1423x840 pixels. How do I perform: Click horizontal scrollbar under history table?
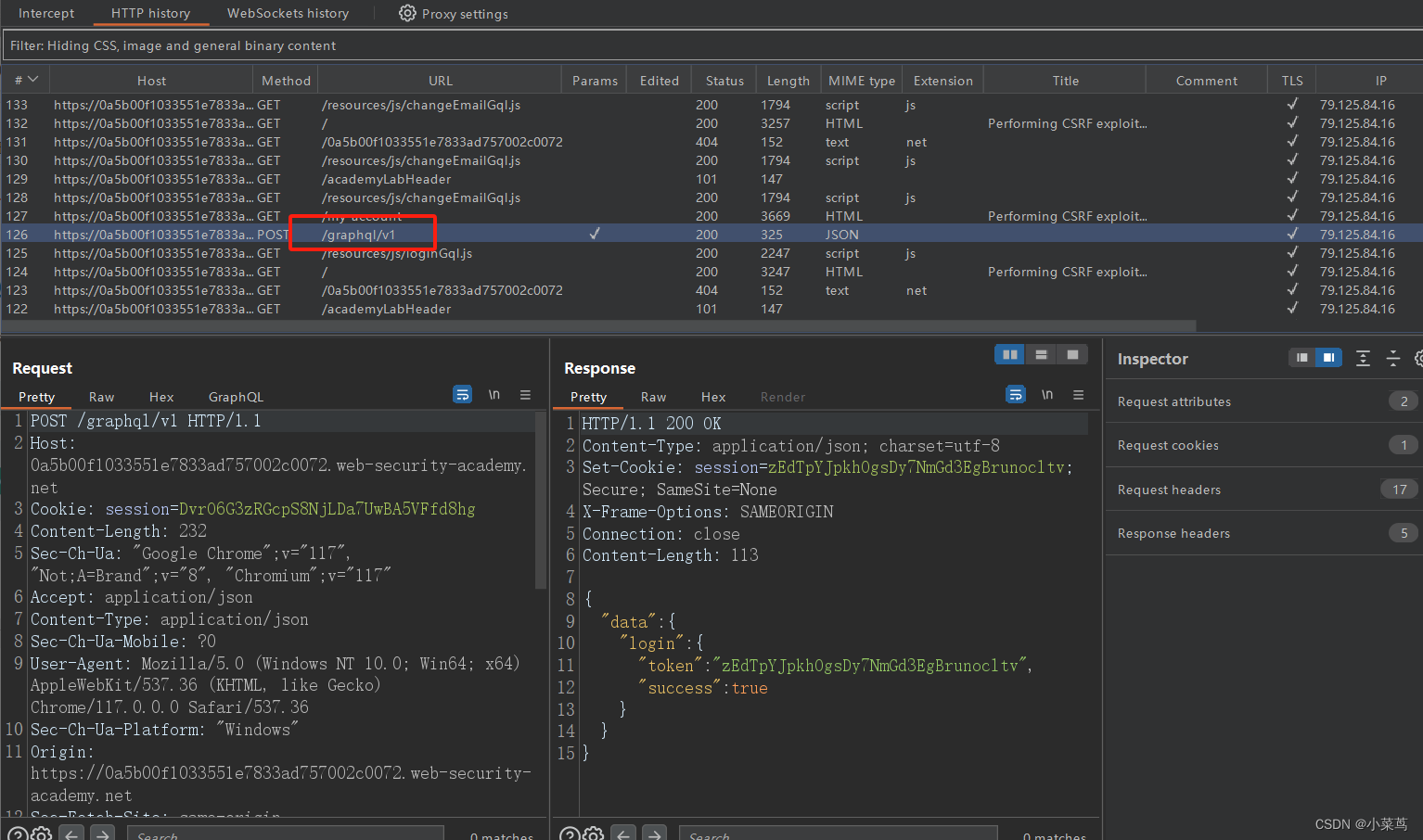598,326
